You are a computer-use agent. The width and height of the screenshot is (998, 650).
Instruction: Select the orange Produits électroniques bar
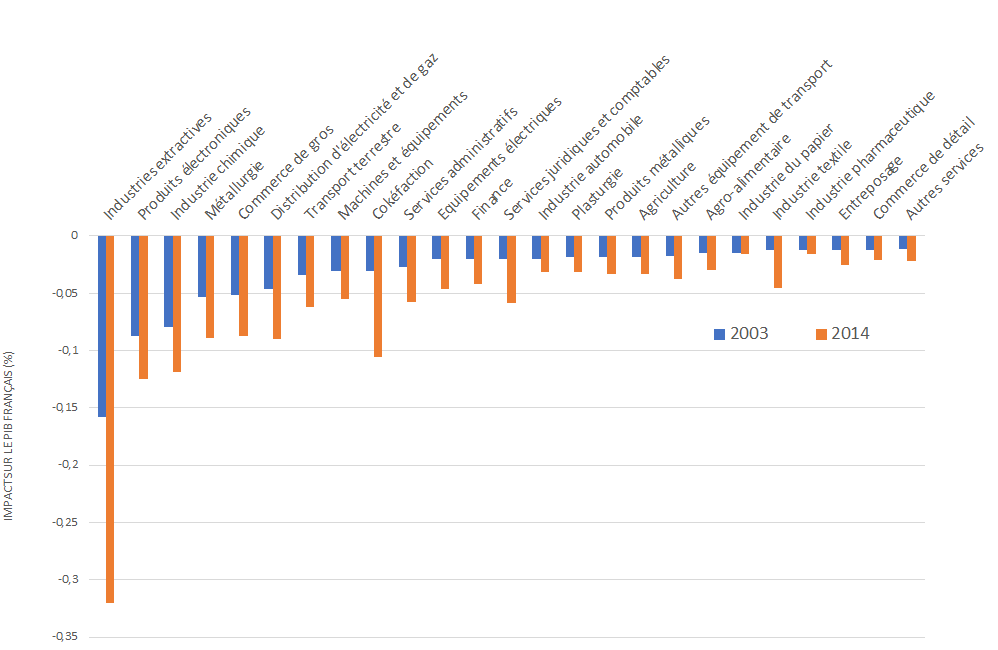pyautogui.click(x=143, y=308)
